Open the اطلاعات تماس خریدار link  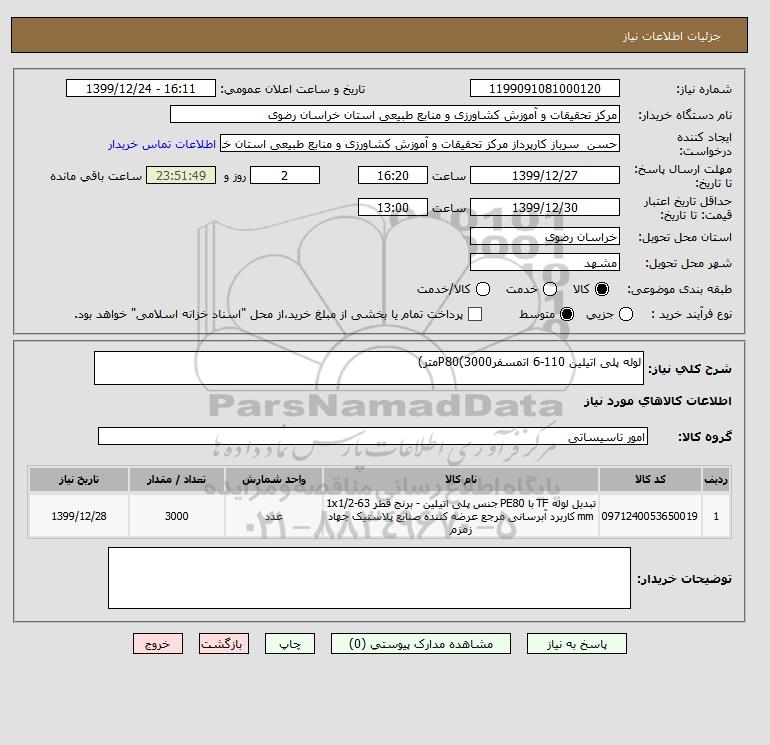pyautogui.click(x=162, y=144)
